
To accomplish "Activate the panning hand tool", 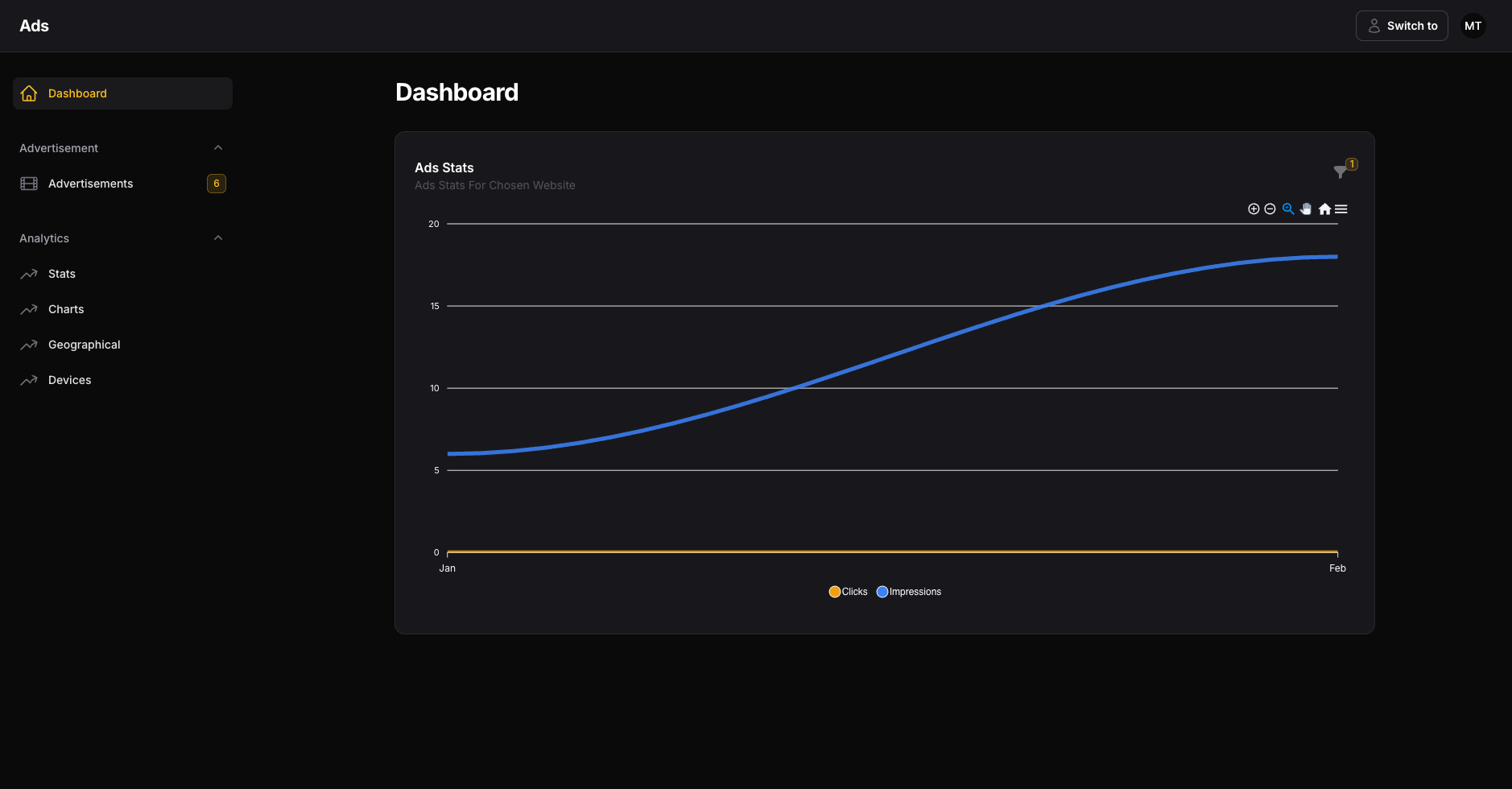I will (x=1306, y=209).
